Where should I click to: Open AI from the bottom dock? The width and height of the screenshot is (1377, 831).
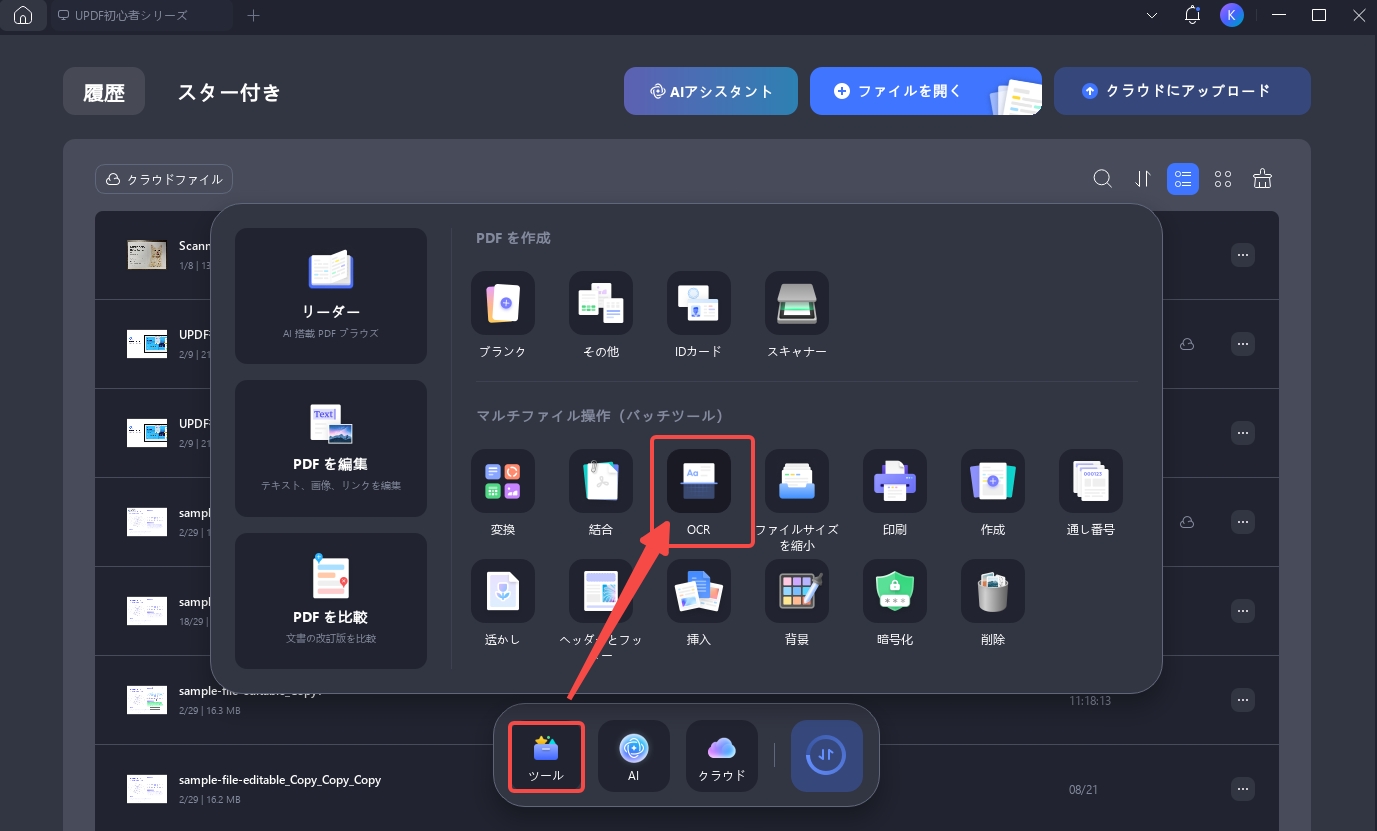[634, 756]
